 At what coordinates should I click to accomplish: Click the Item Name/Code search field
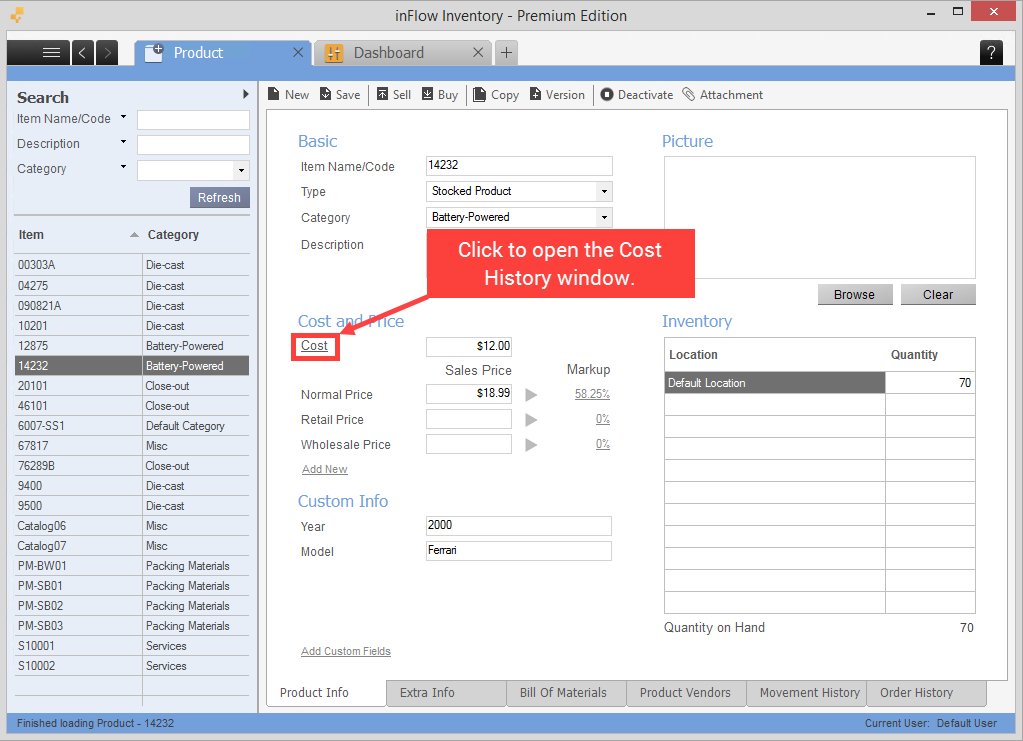[x=193, y=120]
